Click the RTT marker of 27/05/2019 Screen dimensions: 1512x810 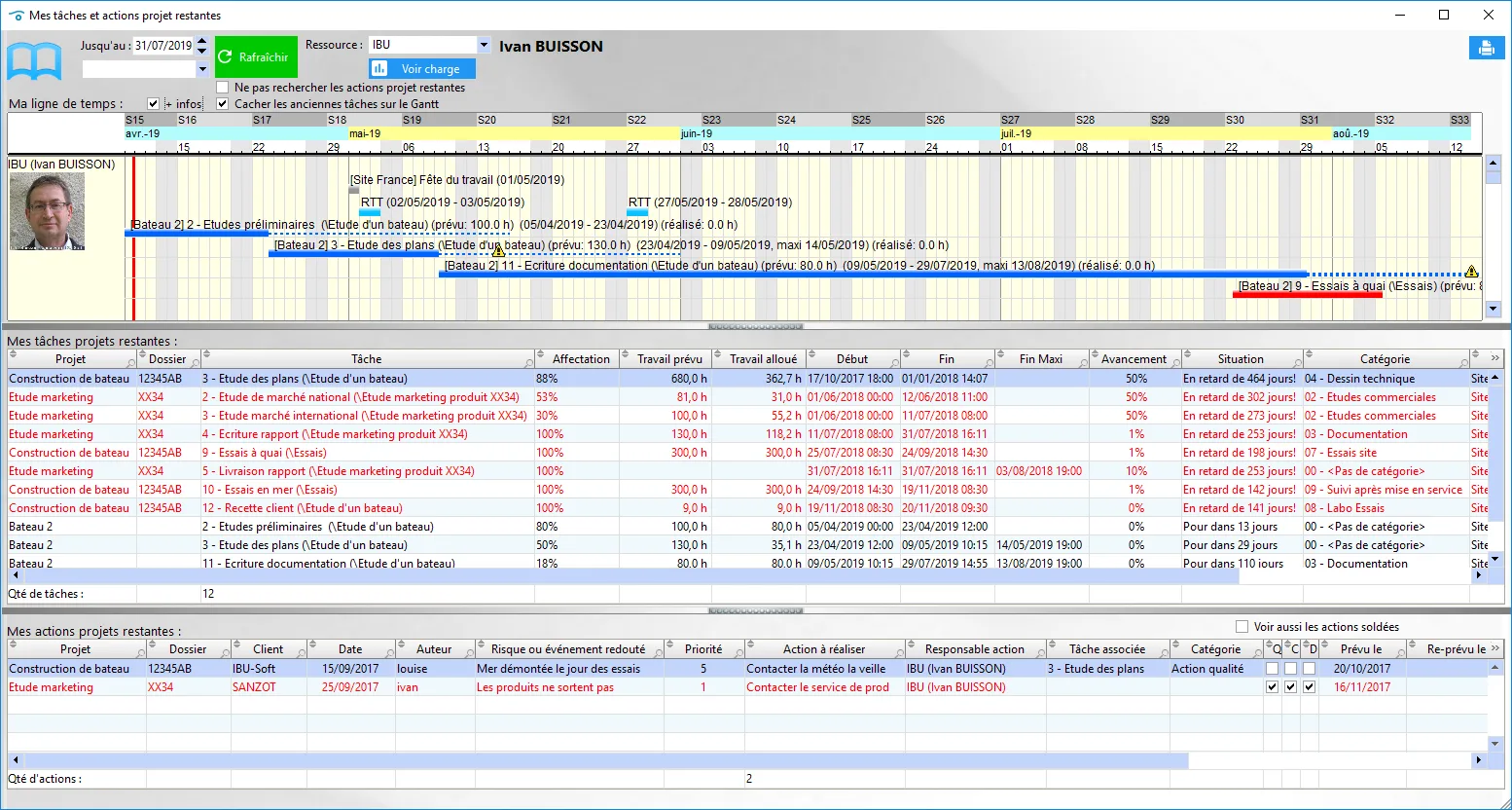637,211
